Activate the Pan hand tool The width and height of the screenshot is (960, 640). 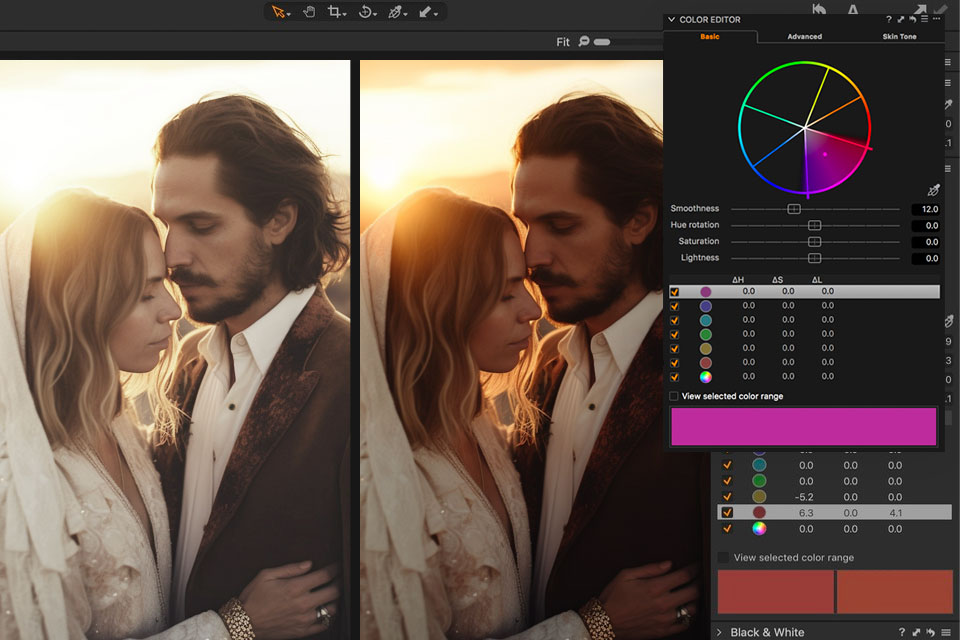coord(309,12)
